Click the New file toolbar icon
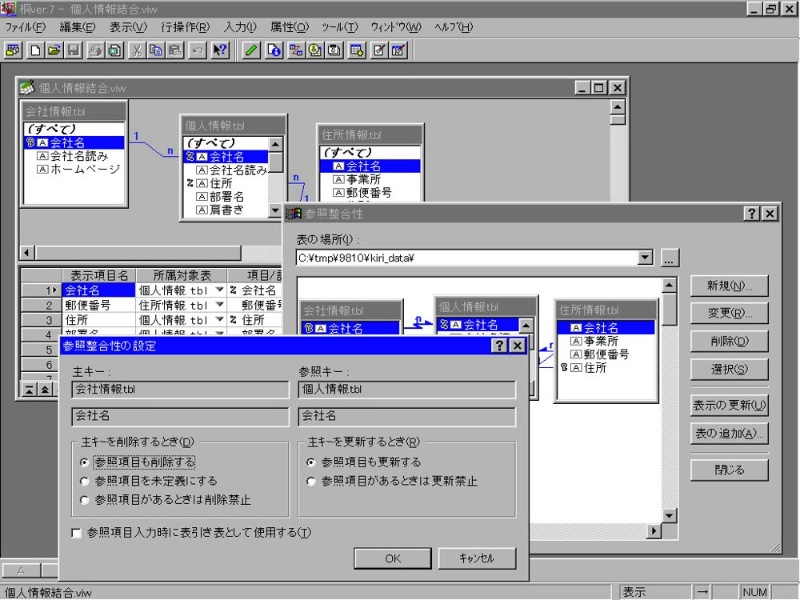800x600 pixels. coord(36,49)
